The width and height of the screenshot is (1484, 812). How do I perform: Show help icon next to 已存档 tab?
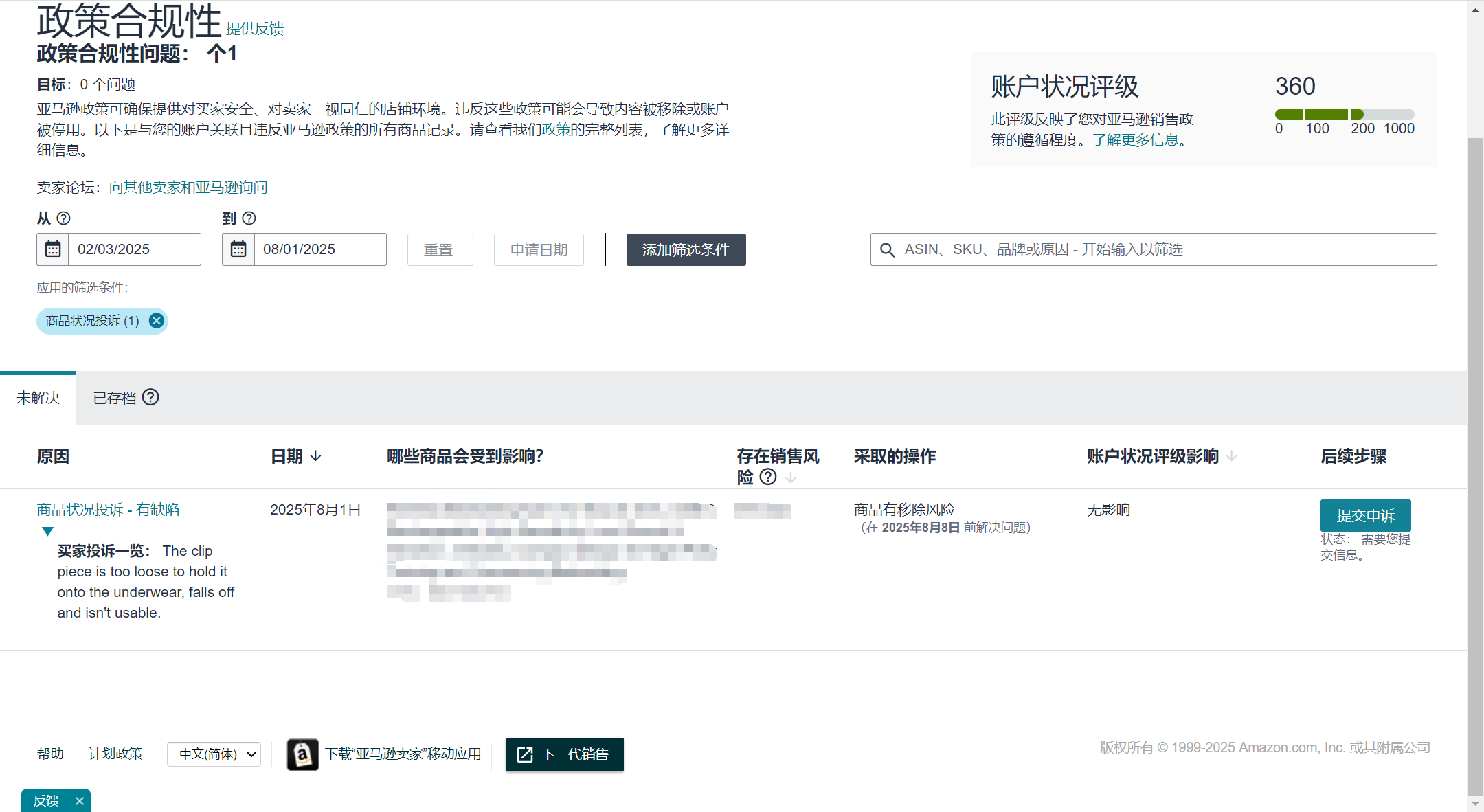pyautogui.click(x=150, y=397)
